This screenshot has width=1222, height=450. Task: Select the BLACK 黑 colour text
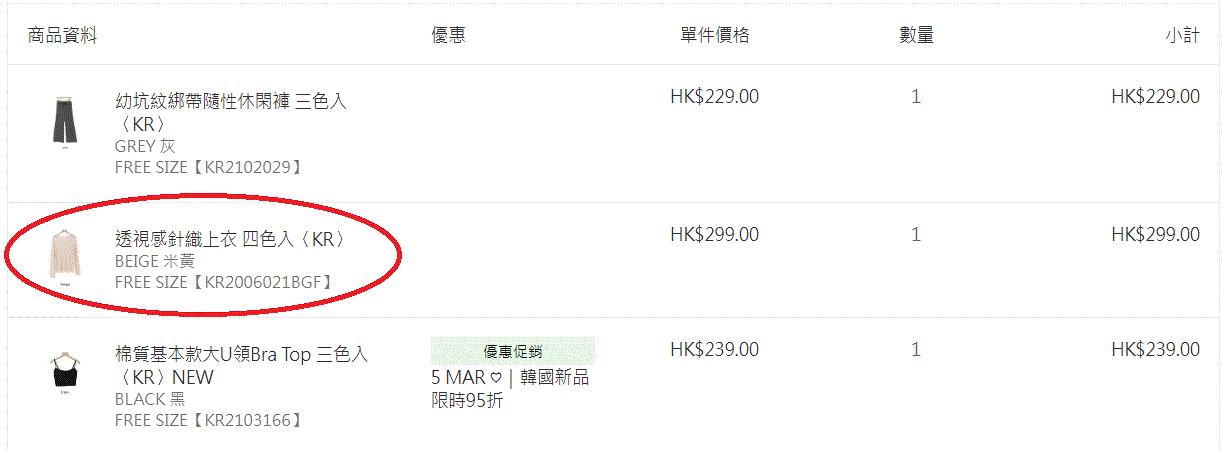coord(150,399)
